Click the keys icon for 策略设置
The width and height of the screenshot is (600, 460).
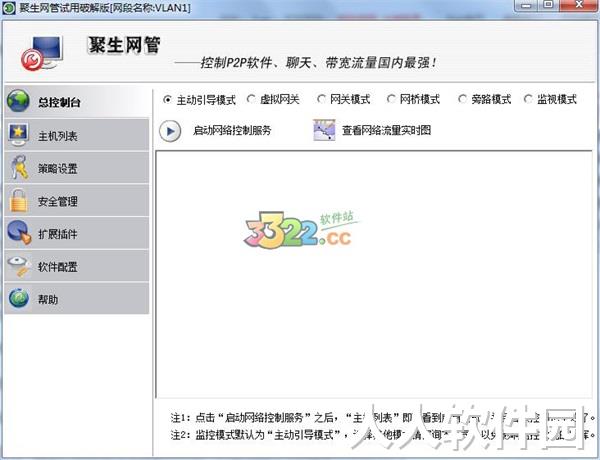click(x=19, y=167)
